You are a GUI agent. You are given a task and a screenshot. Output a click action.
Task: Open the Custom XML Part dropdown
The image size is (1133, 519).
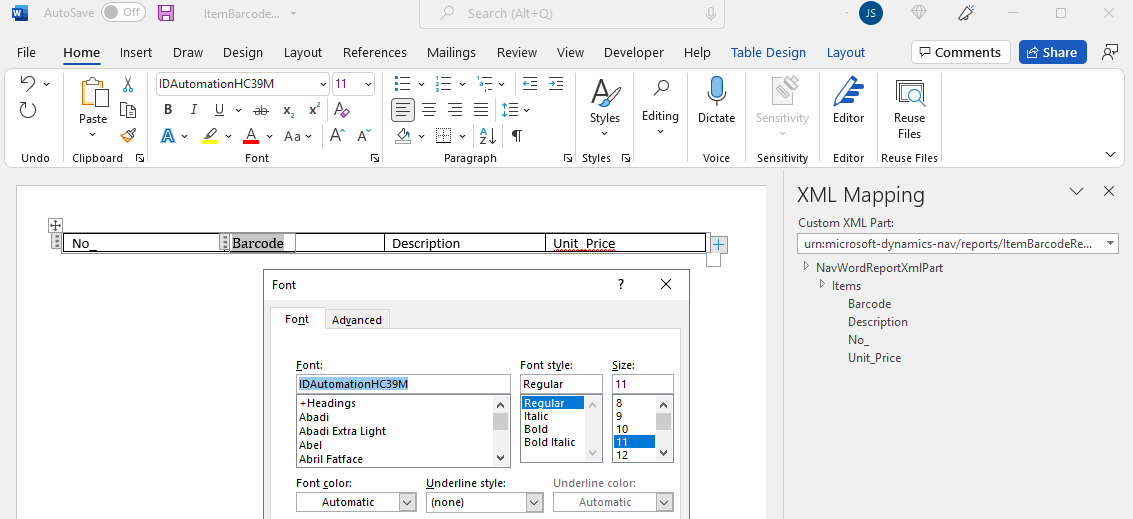point(1110,244)
